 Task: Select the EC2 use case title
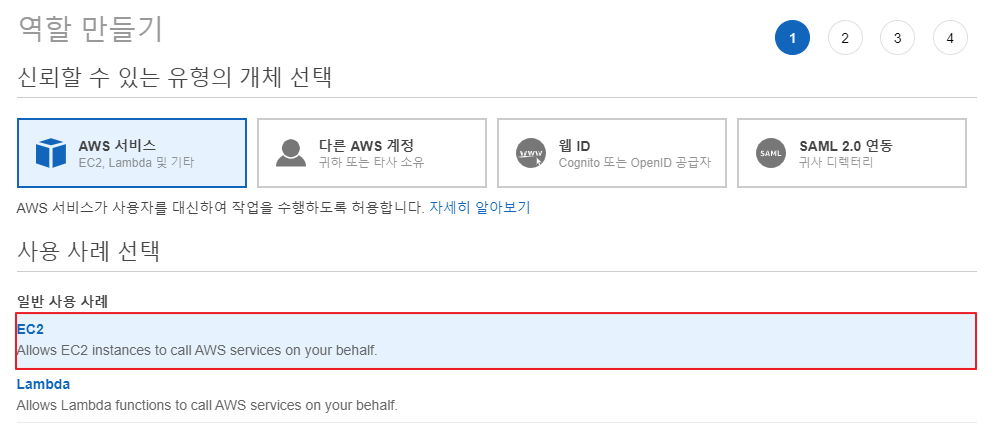31,327
